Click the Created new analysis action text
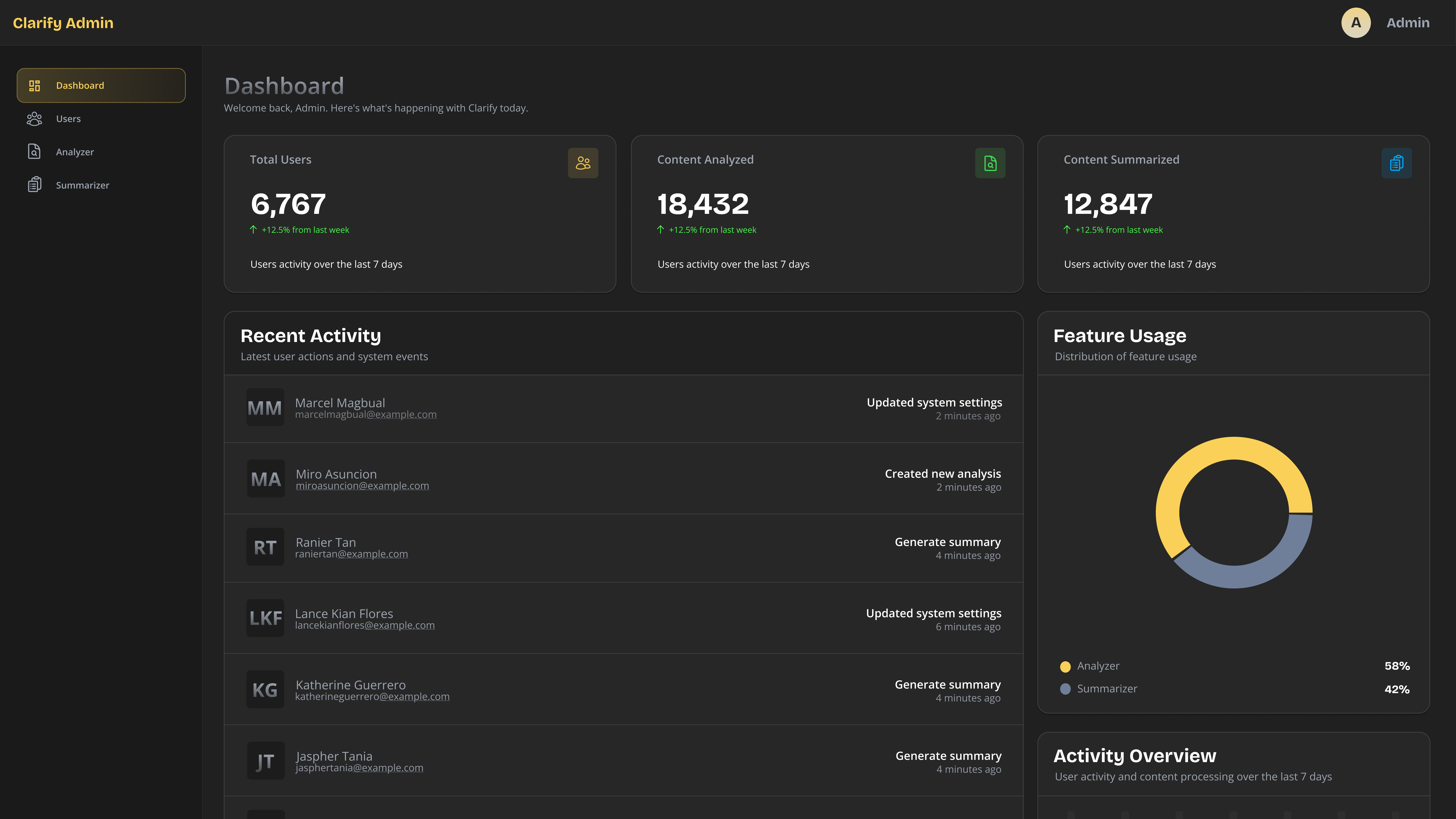This screenshot has height=819, width=1456. pyautogui.click(x=943, y=474)
